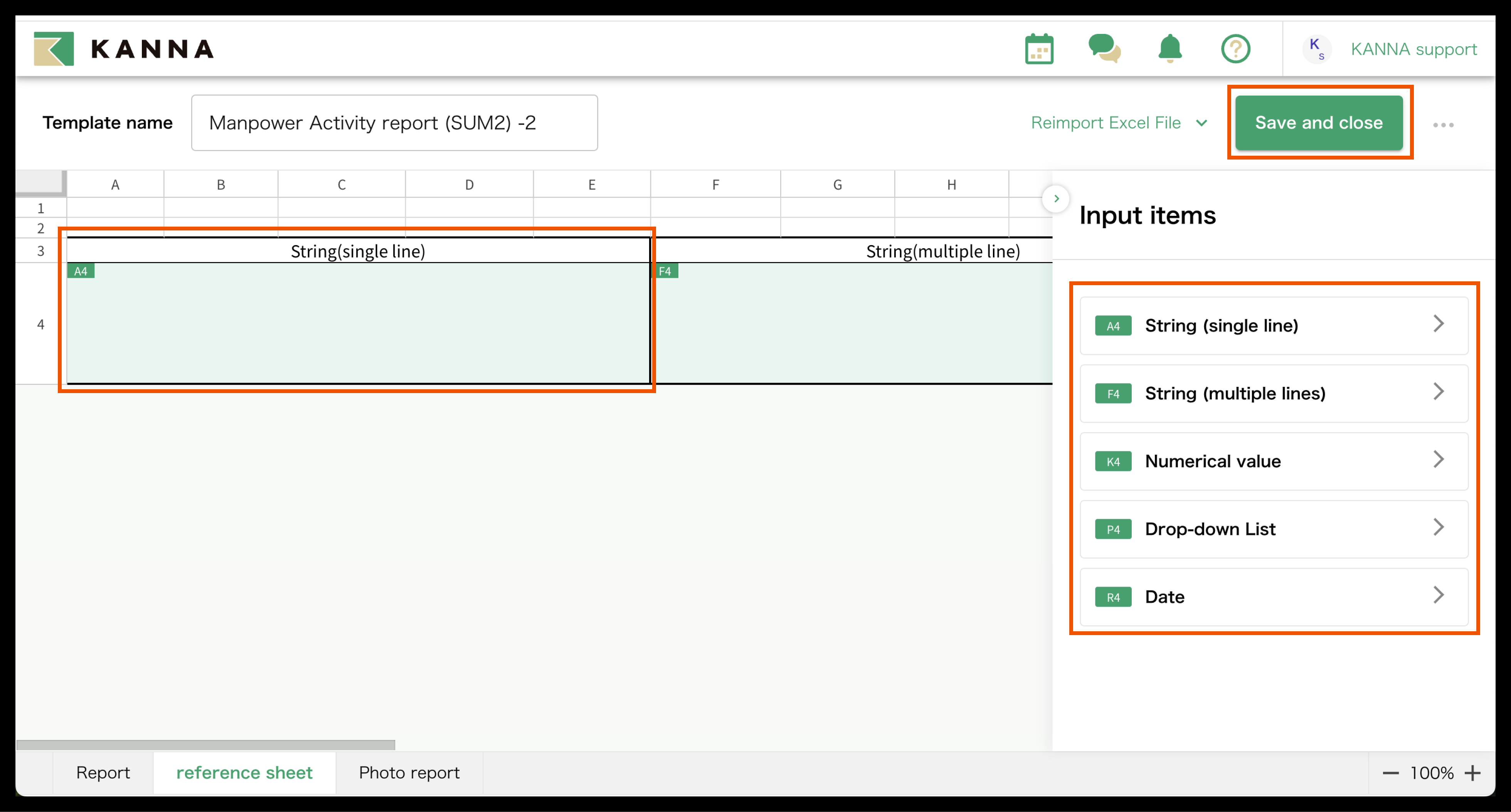
Task: Click the KANNA logo
Action: 124,49
